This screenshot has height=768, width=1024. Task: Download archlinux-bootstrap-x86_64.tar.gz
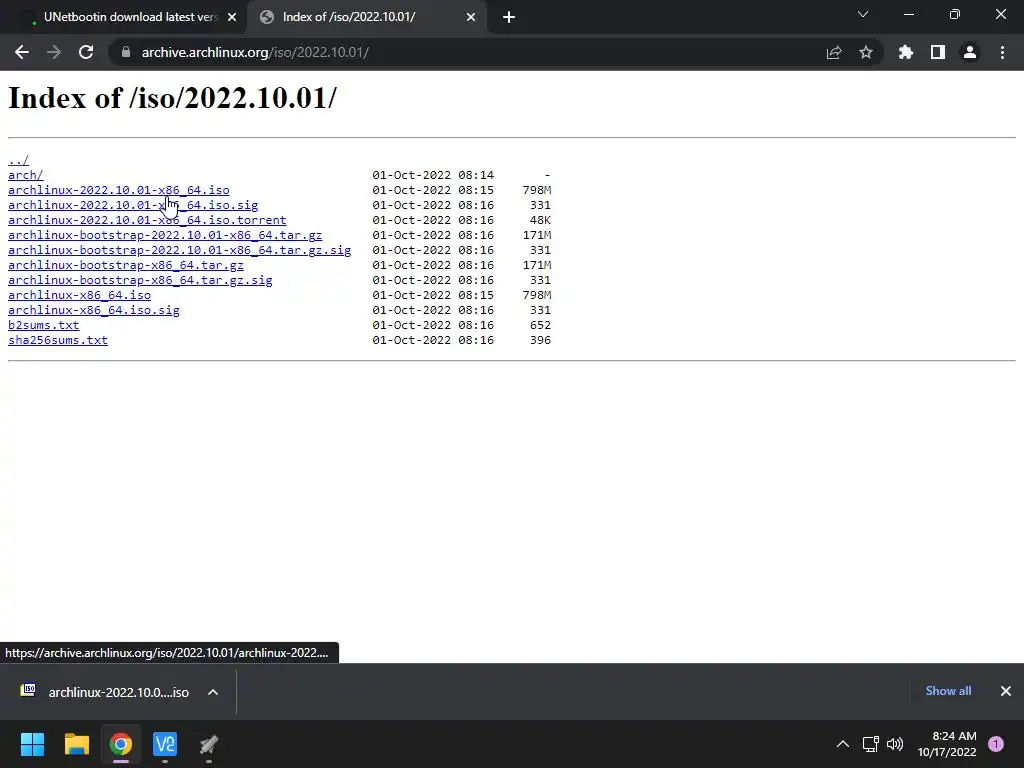point(126,265)
